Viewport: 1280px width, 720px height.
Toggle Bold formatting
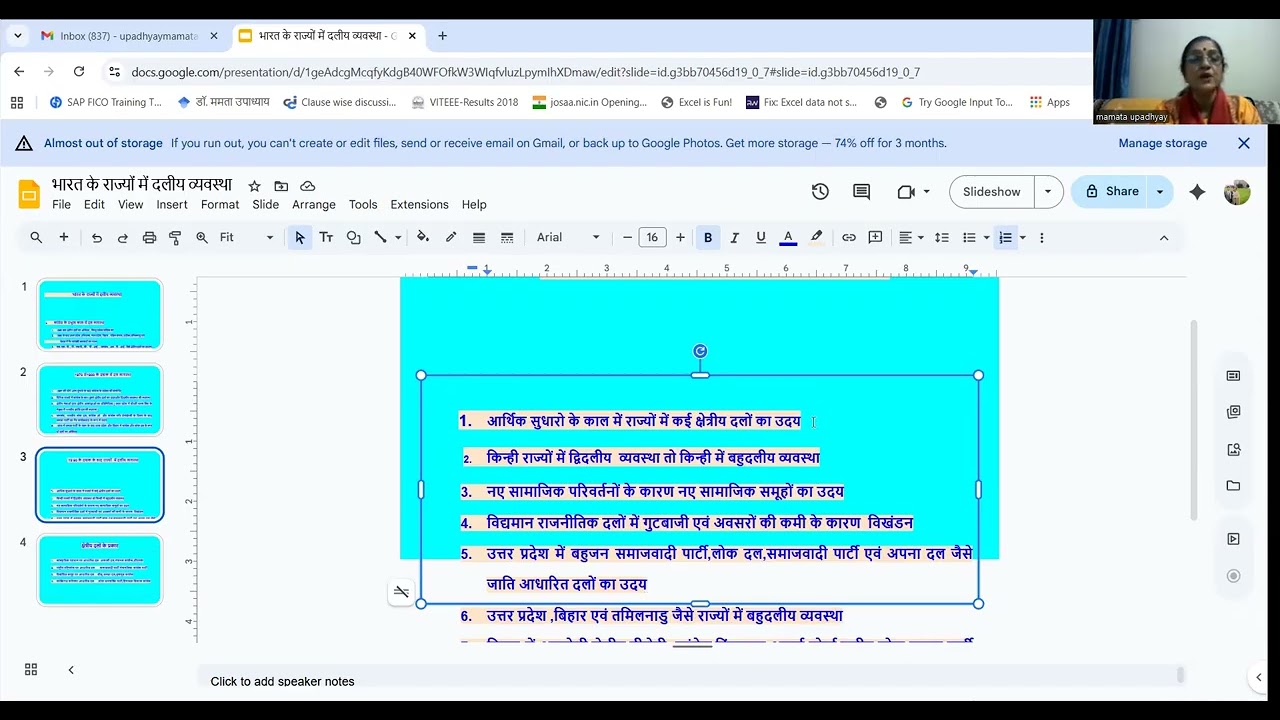point(708,237)
